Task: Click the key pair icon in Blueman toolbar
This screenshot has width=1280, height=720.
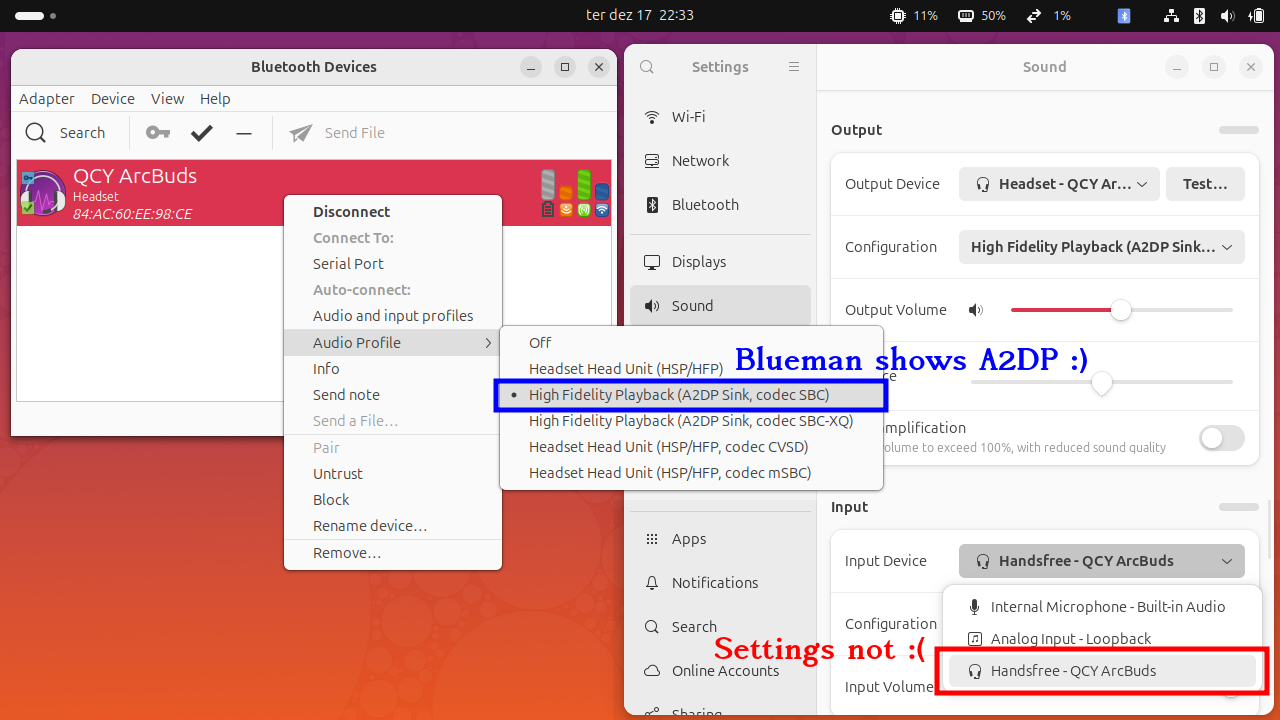Action: (x=158, y=133)
